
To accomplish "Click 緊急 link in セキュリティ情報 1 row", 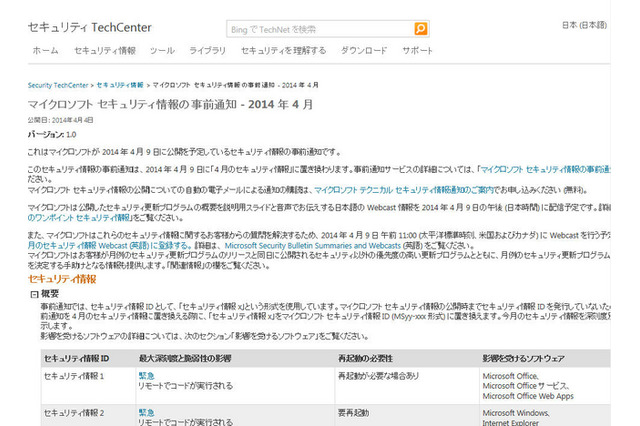I will (x=147, y=374).
